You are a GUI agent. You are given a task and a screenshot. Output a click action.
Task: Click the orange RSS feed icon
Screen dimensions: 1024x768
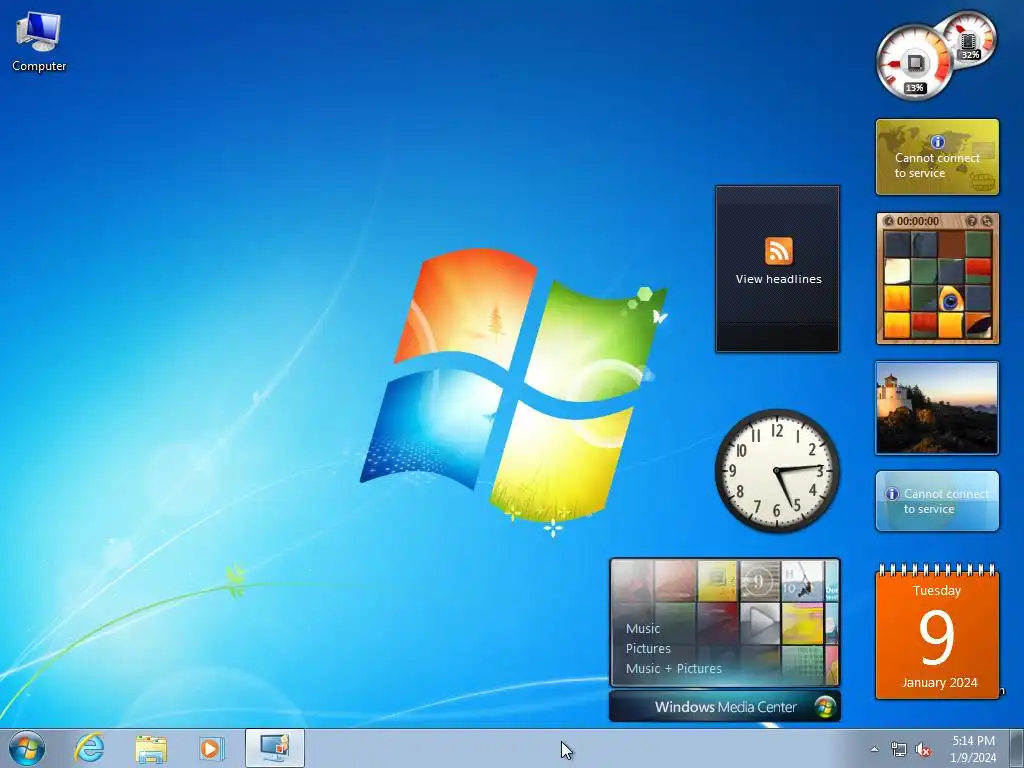778,251
